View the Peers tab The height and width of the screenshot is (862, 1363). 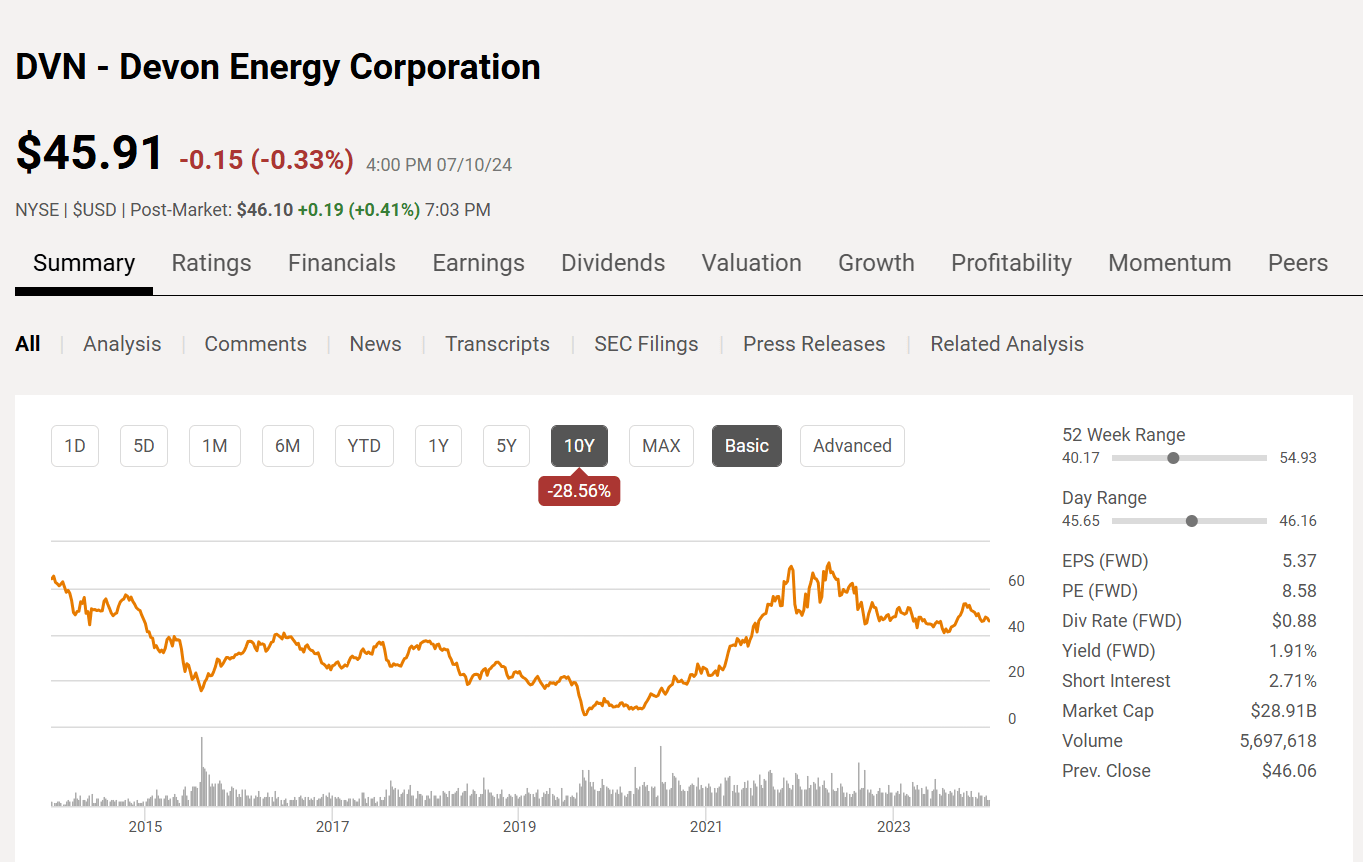point(1297,263)
